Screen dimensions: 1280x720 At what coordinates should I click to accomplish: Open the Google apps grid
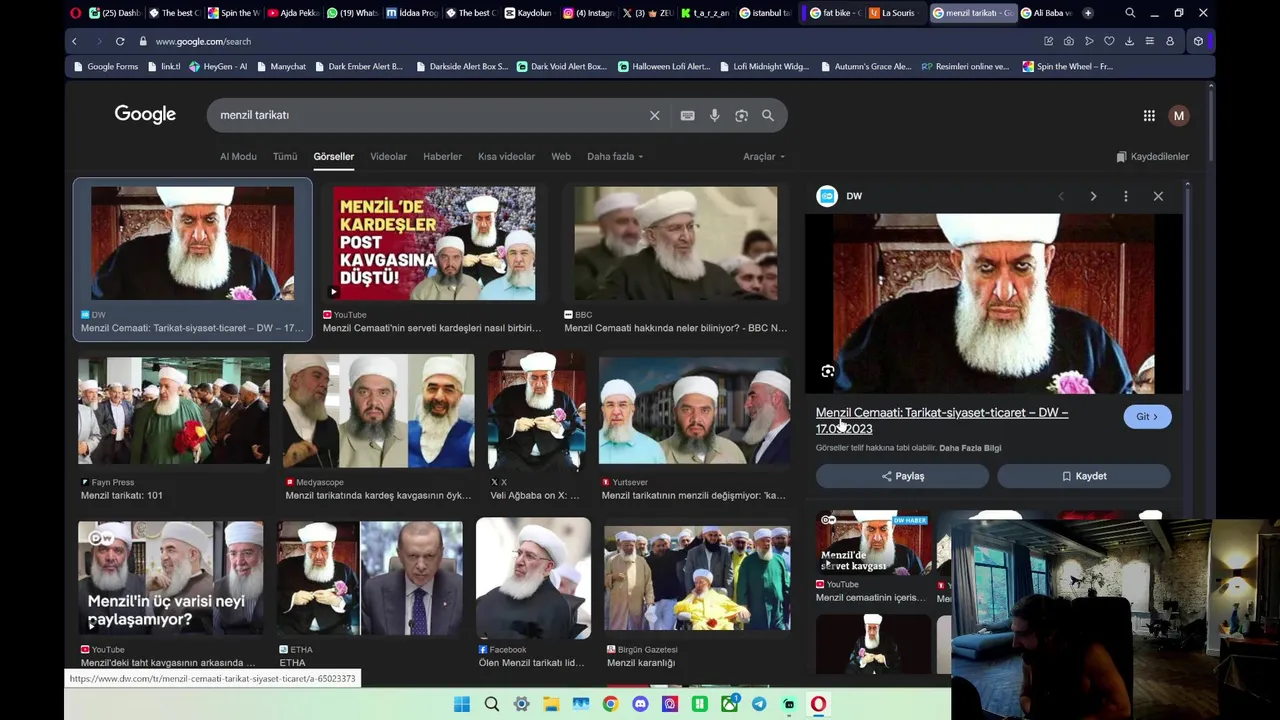click(1149, 116)
